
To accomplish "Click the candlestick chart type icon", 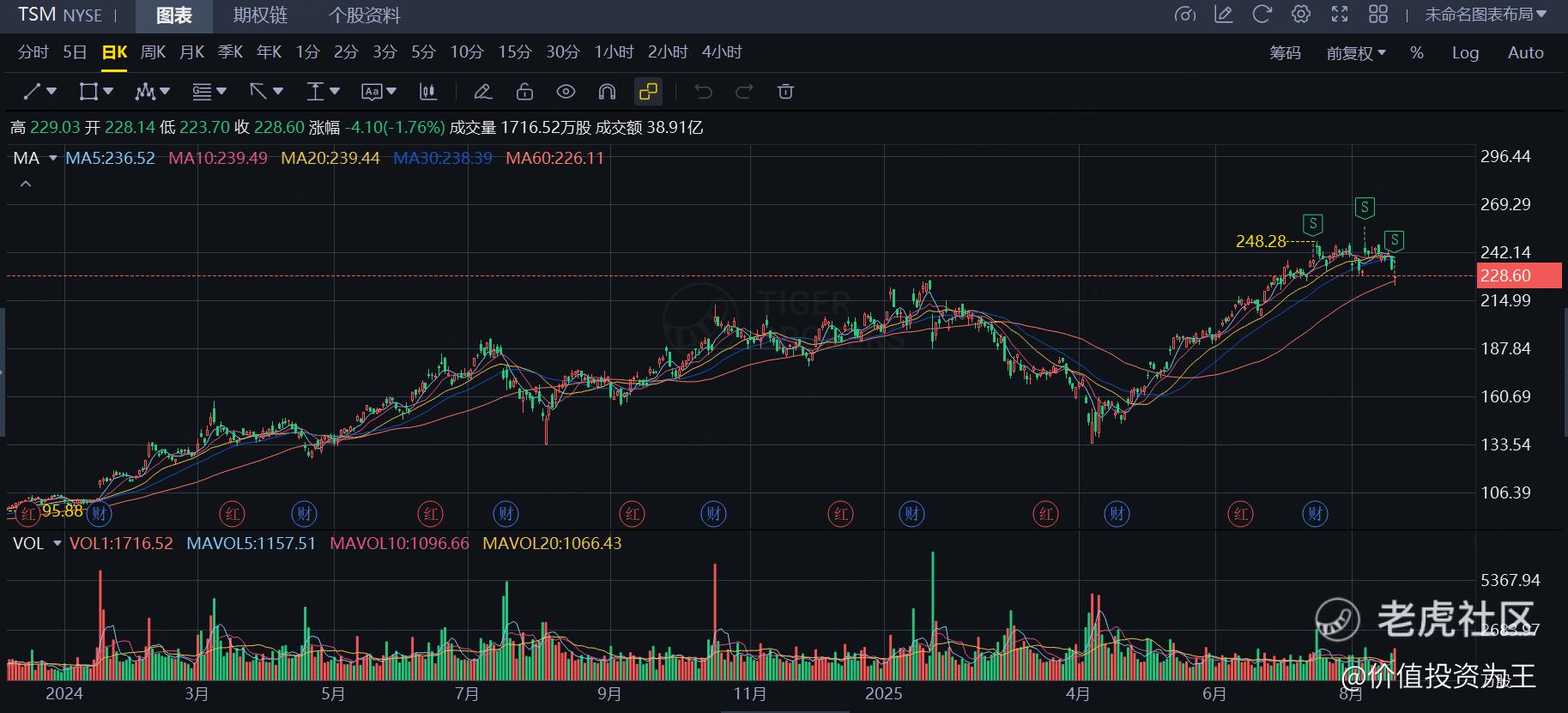I will point(427,92).
